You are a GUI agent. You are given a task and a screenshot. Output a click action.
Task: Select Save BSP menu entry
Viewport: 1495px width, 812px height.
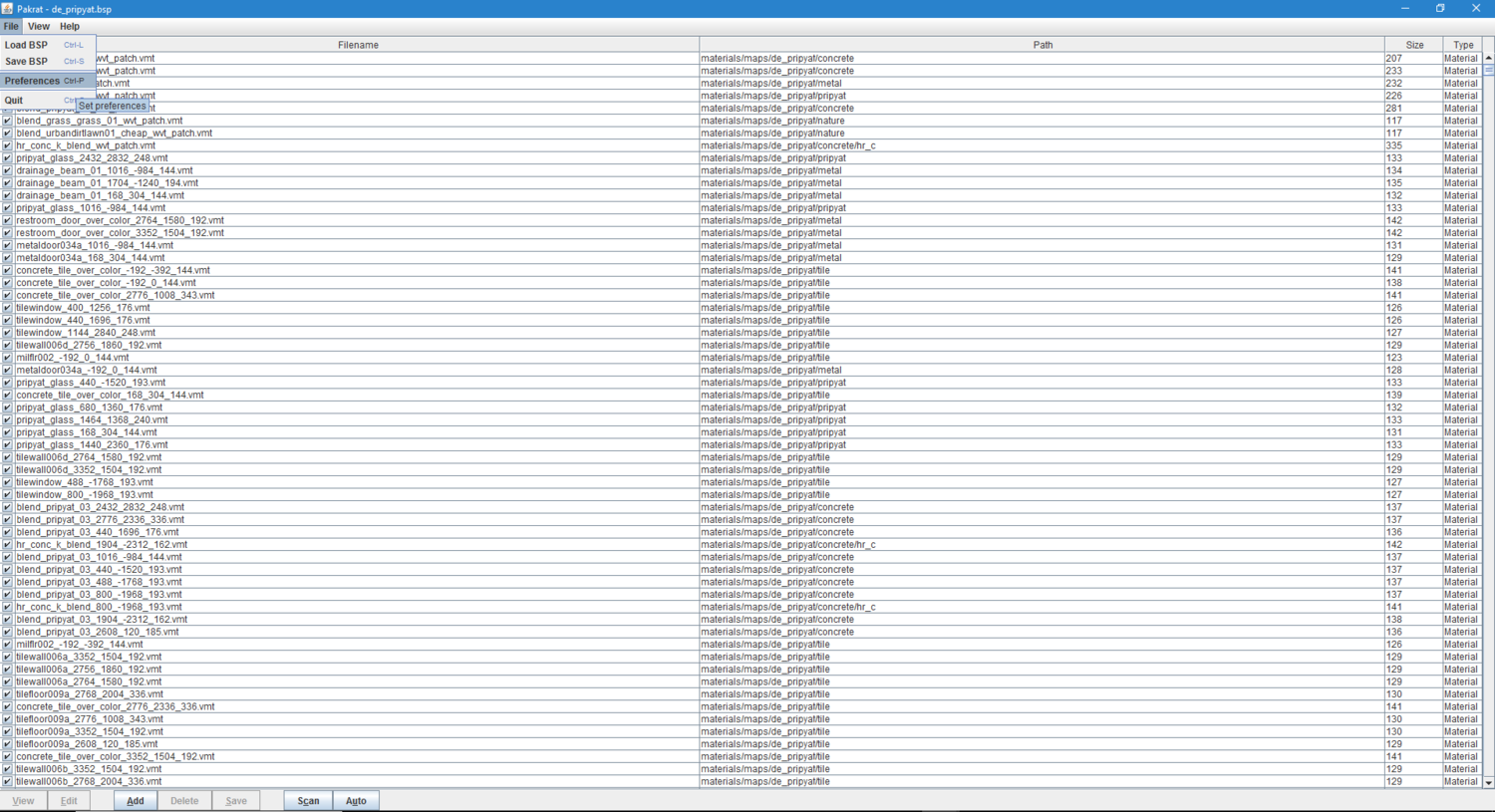pyautogui.click(x=27, y=62)
